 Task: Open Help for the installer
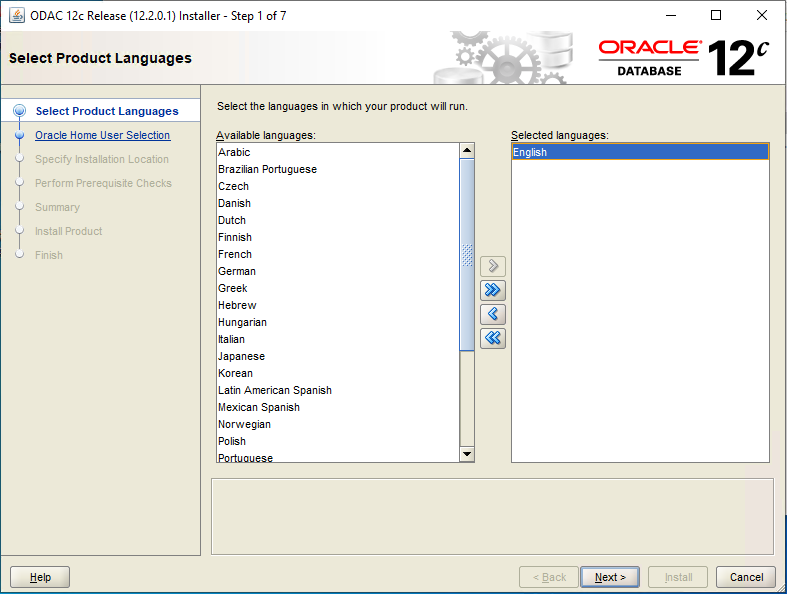[40, 577]
